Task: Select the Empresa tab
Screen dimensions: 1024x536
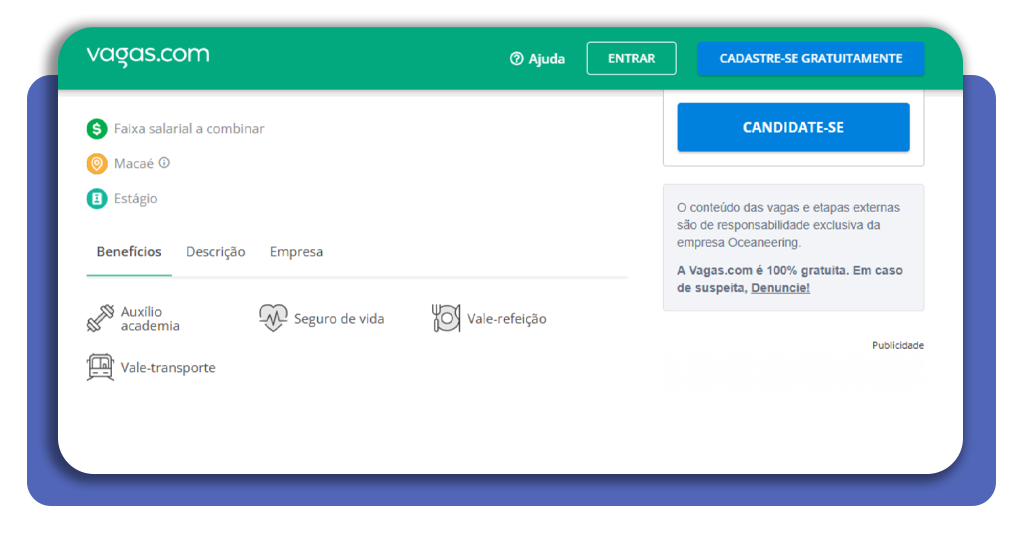Action: [x=296, y=252]
